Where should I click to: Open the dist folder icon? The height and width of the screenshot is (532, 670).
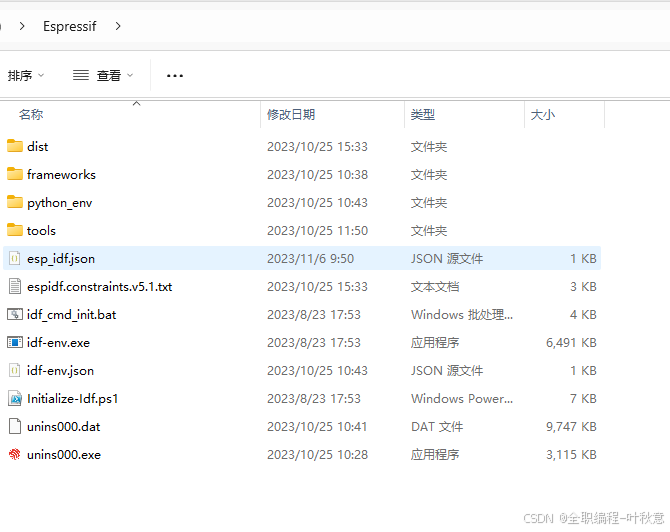point(15,146)
